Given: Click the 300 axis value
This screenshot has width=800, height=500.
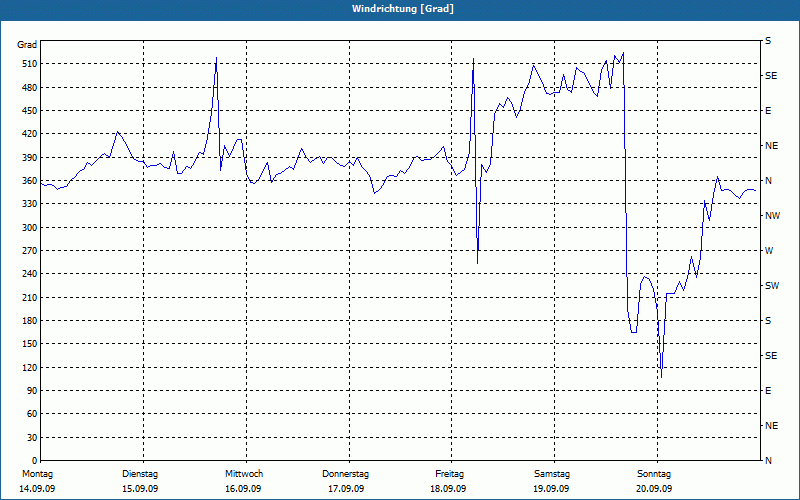Looking at the screenshot, I should [x=30, y=228].
